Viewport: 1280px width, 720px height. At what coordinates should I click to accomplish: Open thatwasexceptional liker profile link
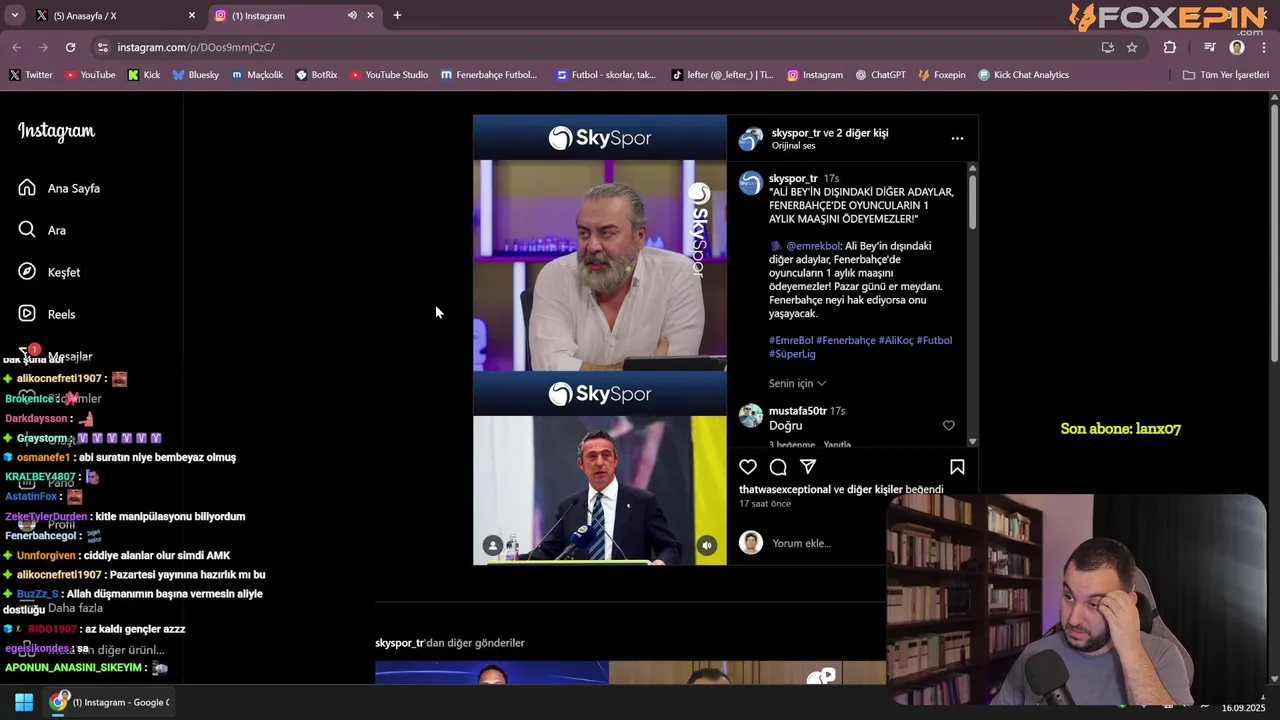(785, 490)
